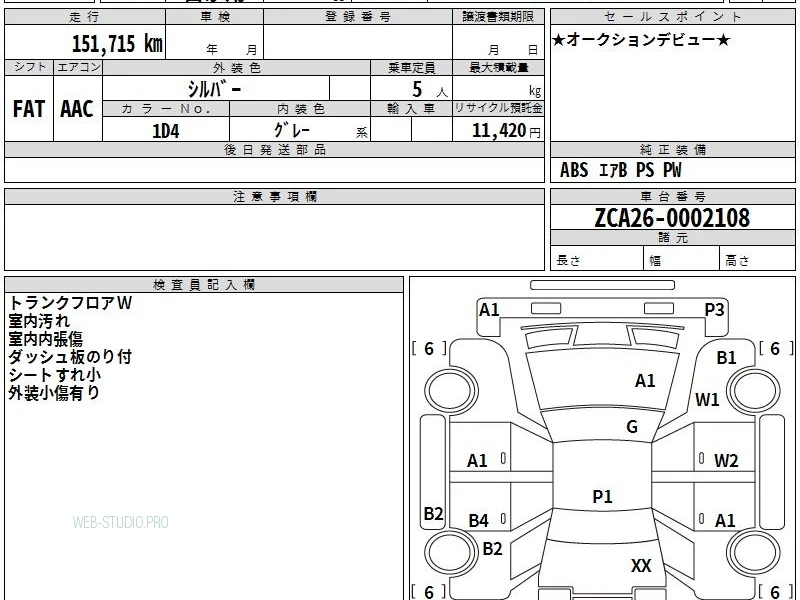
Task: Select the AAC air conditioner cell
Action: pos(78,109)
